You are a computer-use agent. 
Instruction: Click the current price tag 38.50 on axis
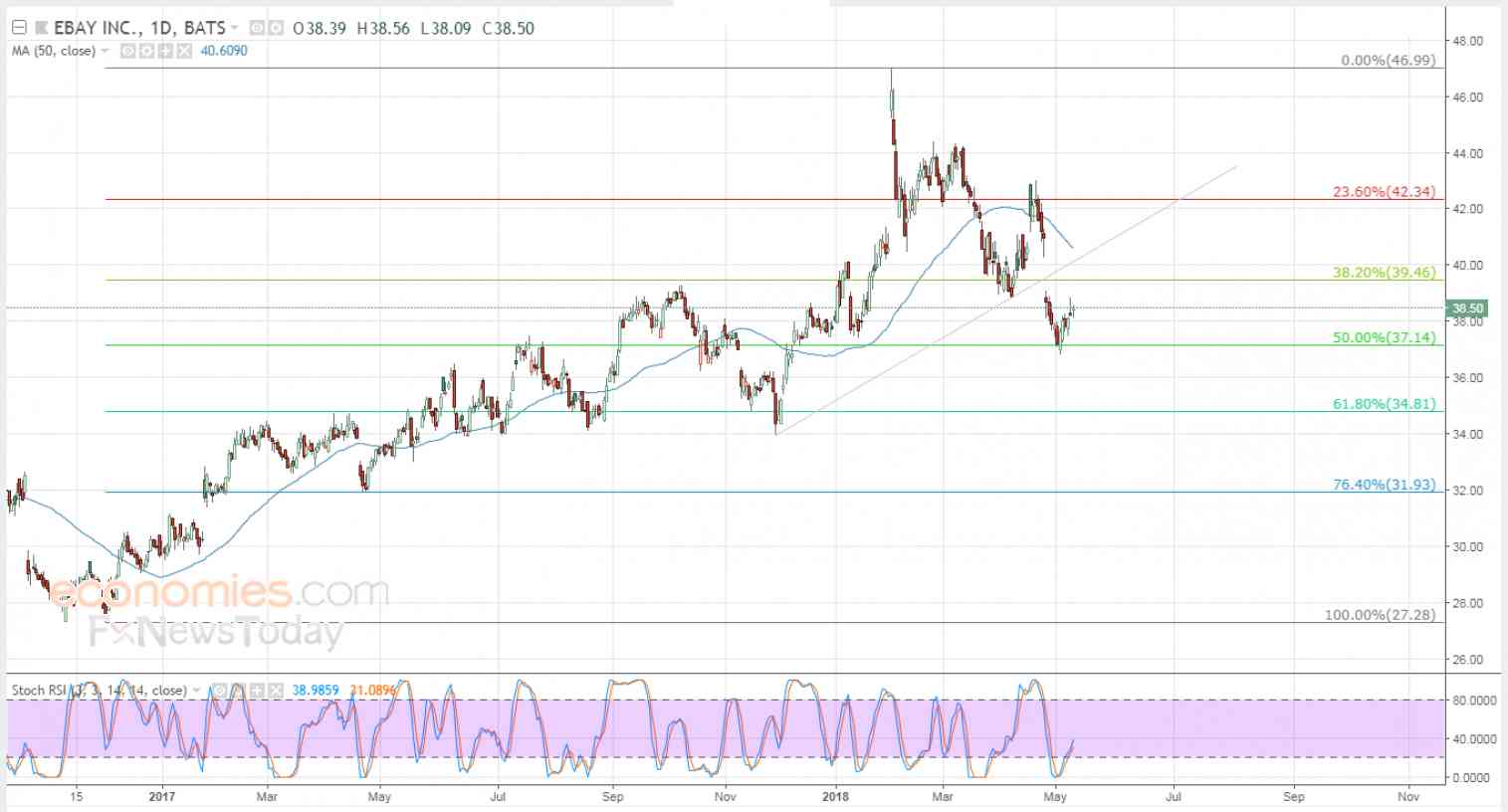click(x=1468, y=308)
